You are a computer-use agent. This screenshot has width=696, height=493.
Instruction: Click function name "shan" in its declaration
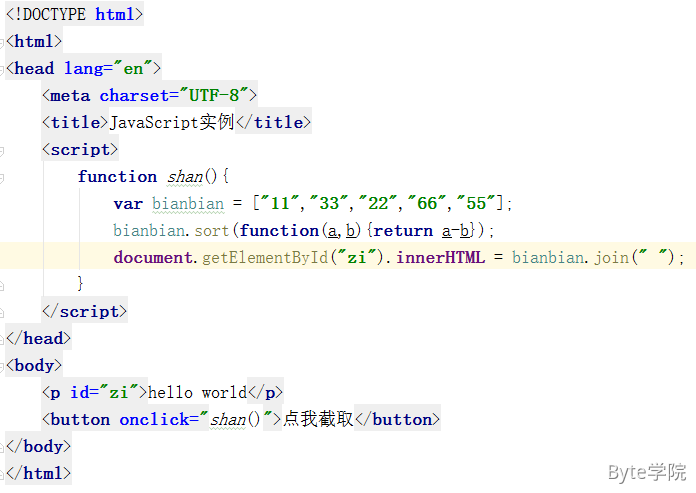tap(185, 177)
